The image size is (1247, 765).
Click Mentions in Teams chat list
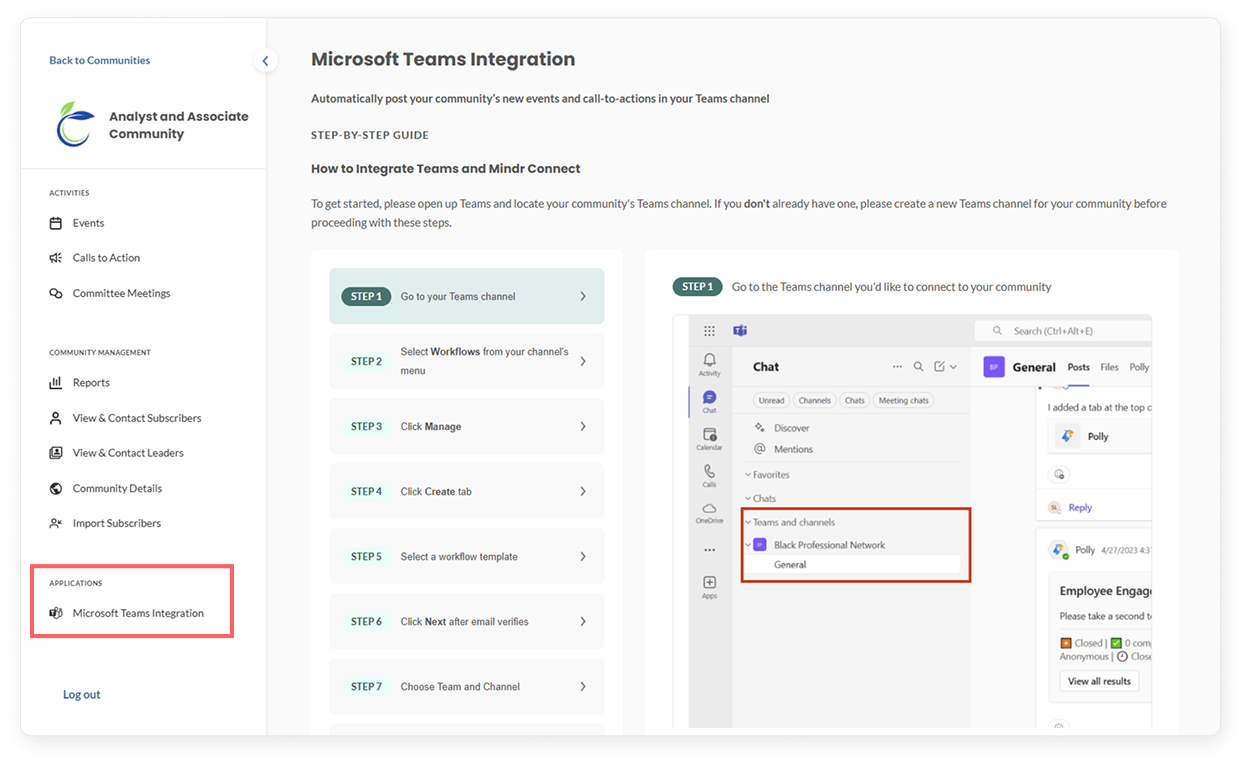793,450
